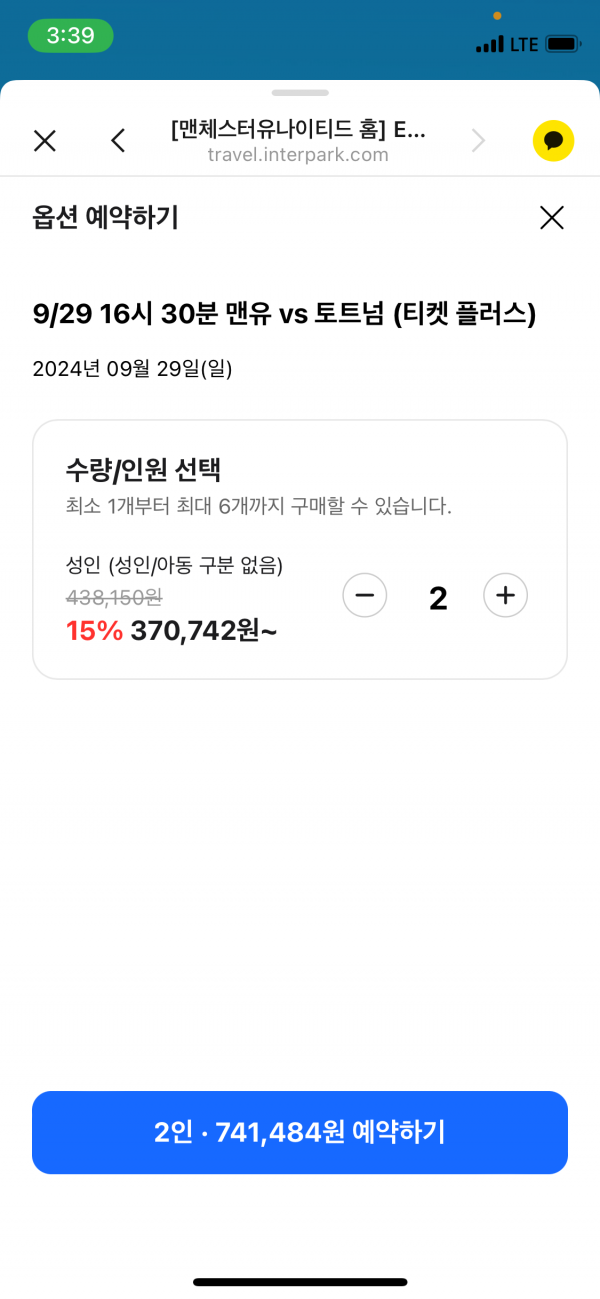Image resolution: width=600 pixels, height=1299 pixels.
Task: Increase ticket quantity with the plus button
Action: tap(505, 597)
